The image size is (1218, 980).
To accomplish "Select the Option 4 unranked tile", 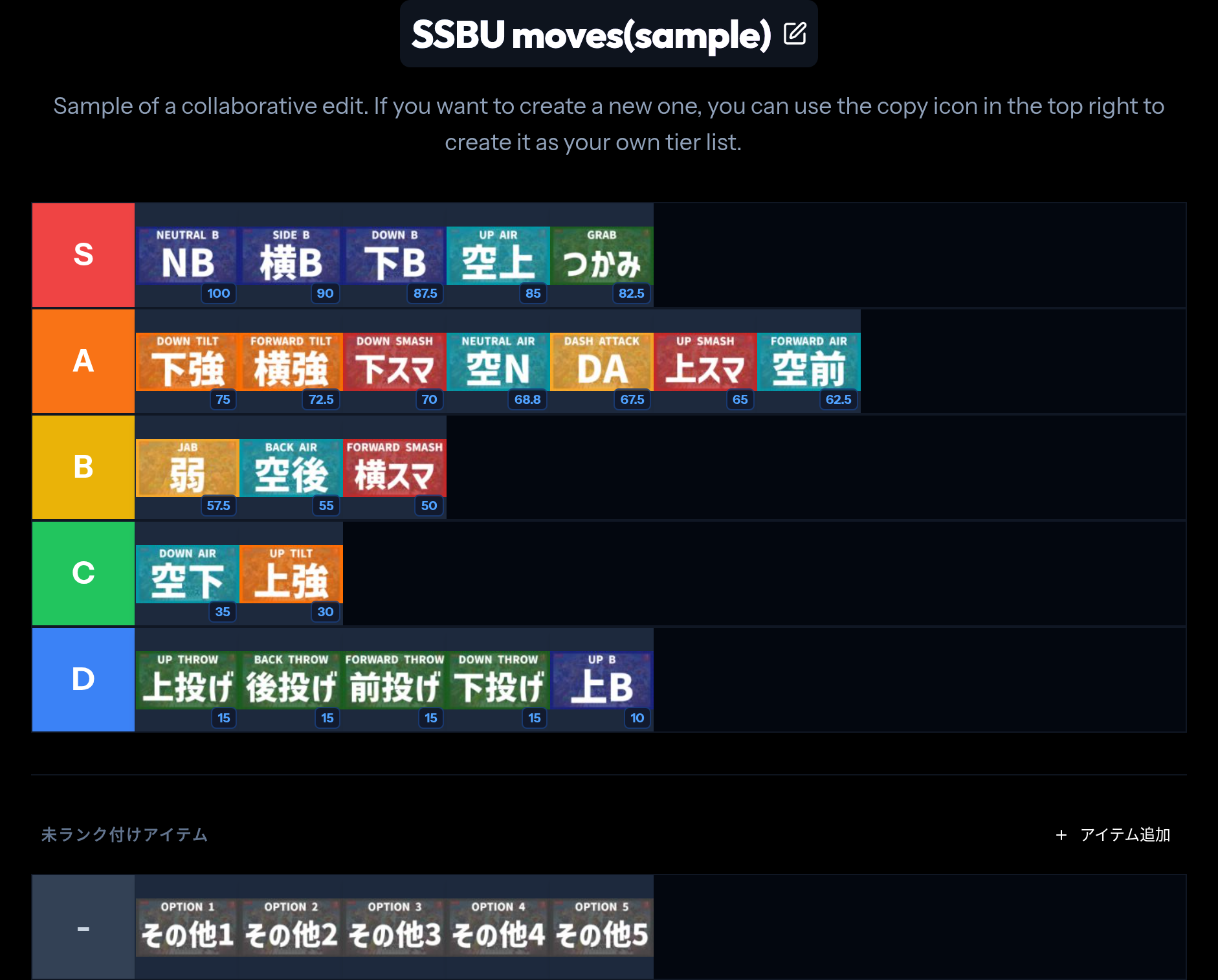I will (498, 927).
